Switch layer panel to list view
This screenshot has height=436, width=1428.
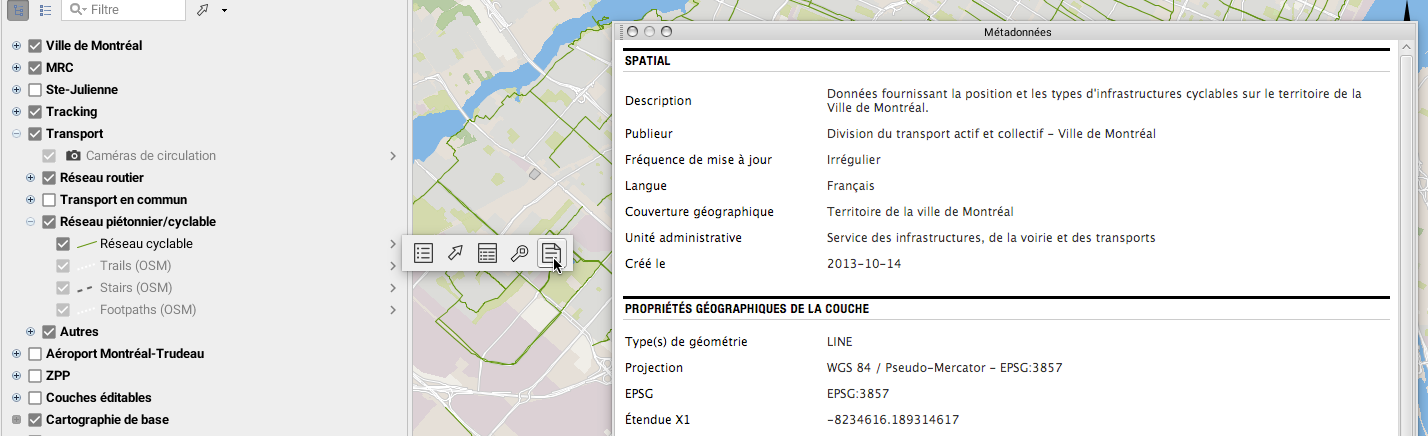pyautogui.click(x=45, y=10)
